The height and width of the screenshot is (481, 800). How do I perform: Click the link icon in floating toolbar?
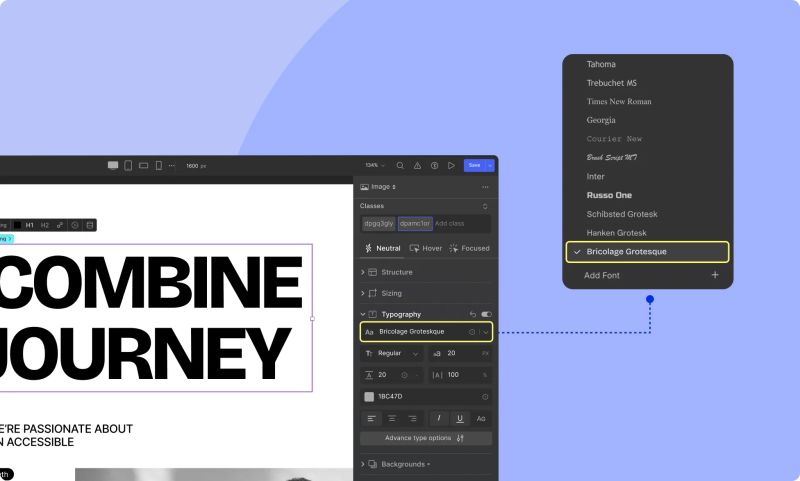point(60,225)
